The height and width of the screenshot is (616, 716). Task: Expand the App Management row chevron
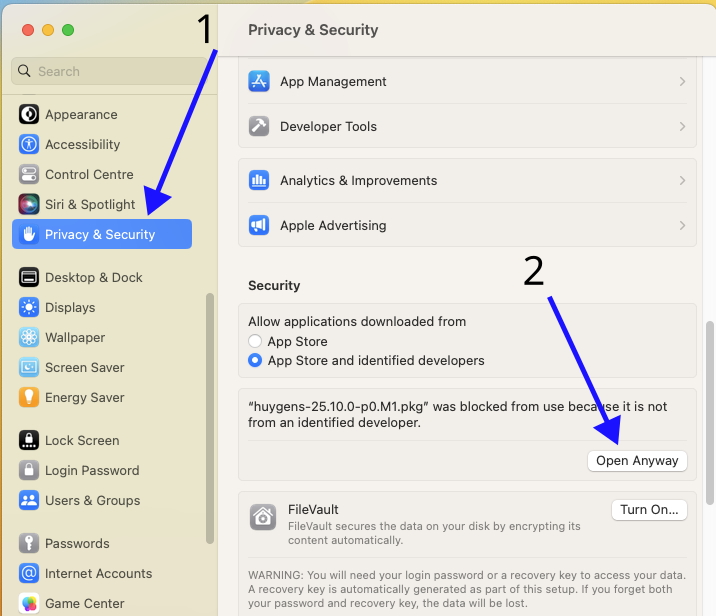[682, 82]
